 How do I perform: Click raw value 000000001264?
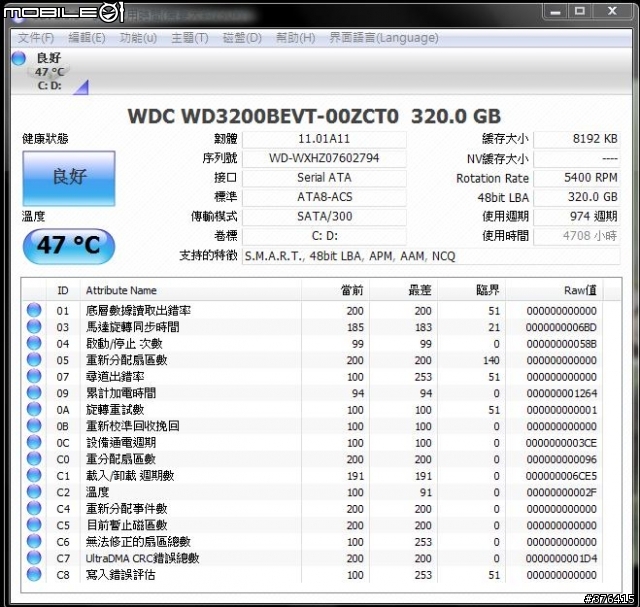coord(561,393)
